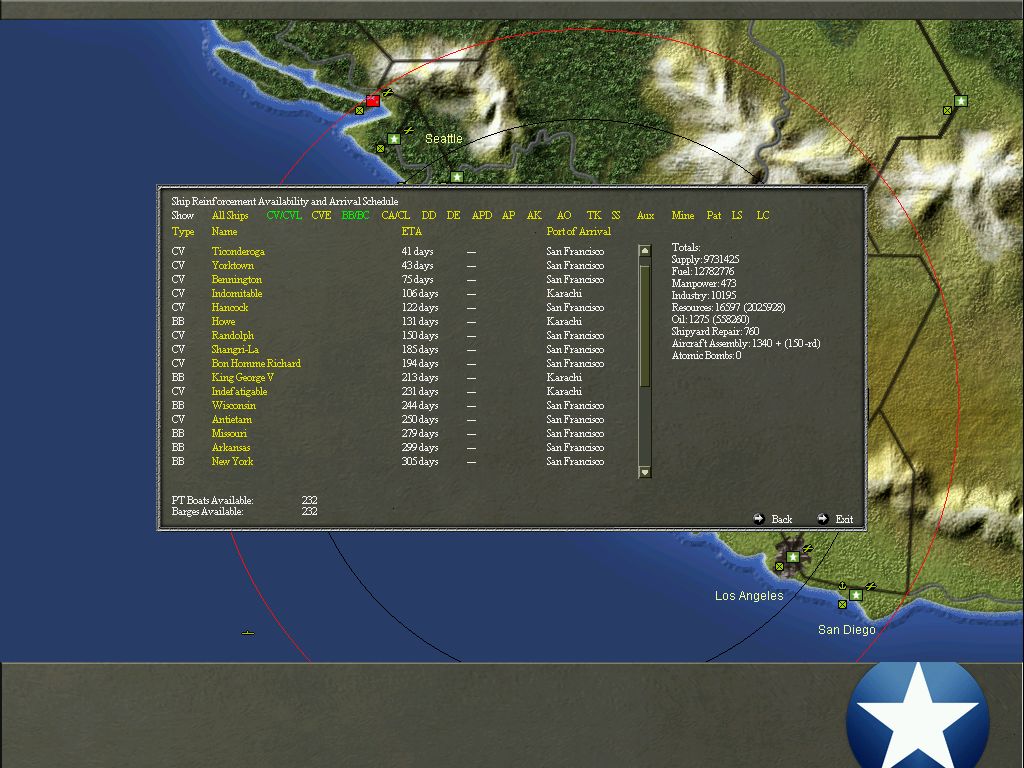
Task: Enable the LS ship filter
Action: (x=737, y=216)
